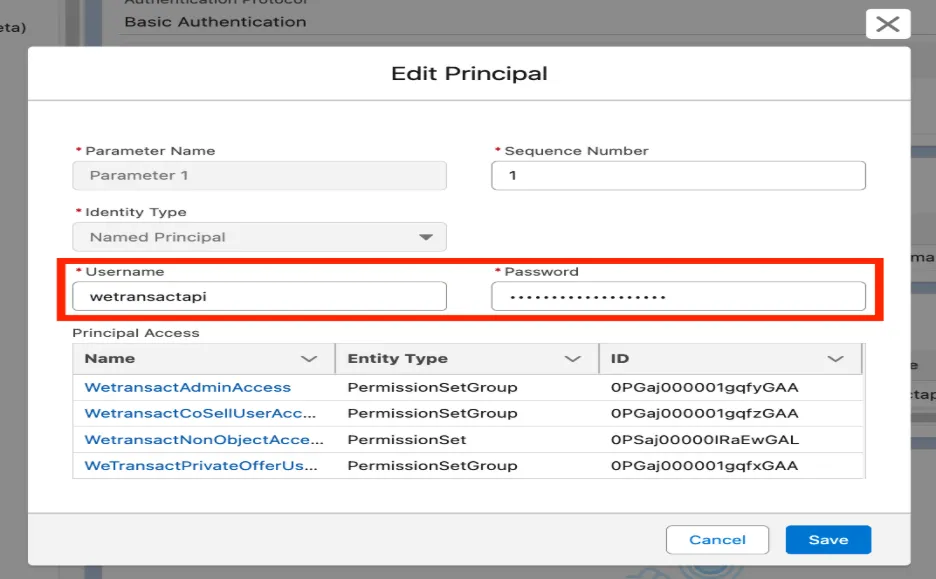Click the Edit Principal dialog title
This screenshot has width=936, height=579.
click(469, 73)
